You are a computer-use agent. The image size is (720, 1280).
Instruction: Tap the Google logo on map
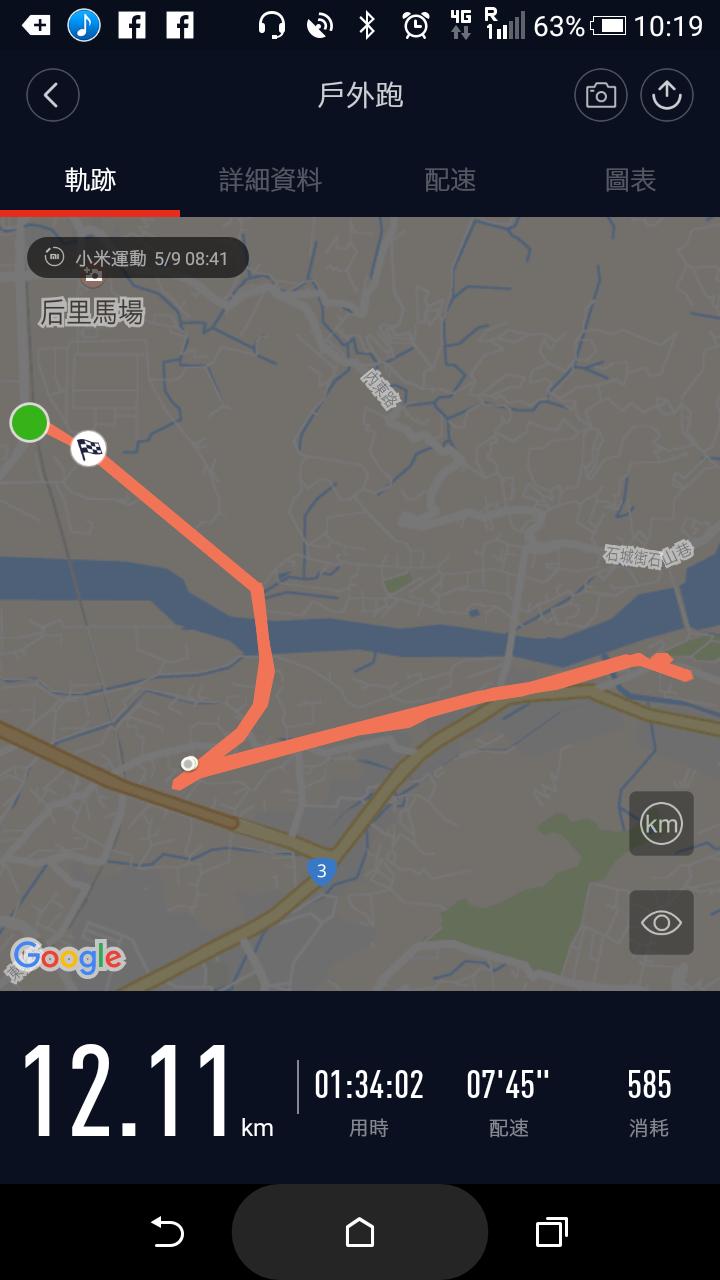pyautogui.click(x=68, y=958)
